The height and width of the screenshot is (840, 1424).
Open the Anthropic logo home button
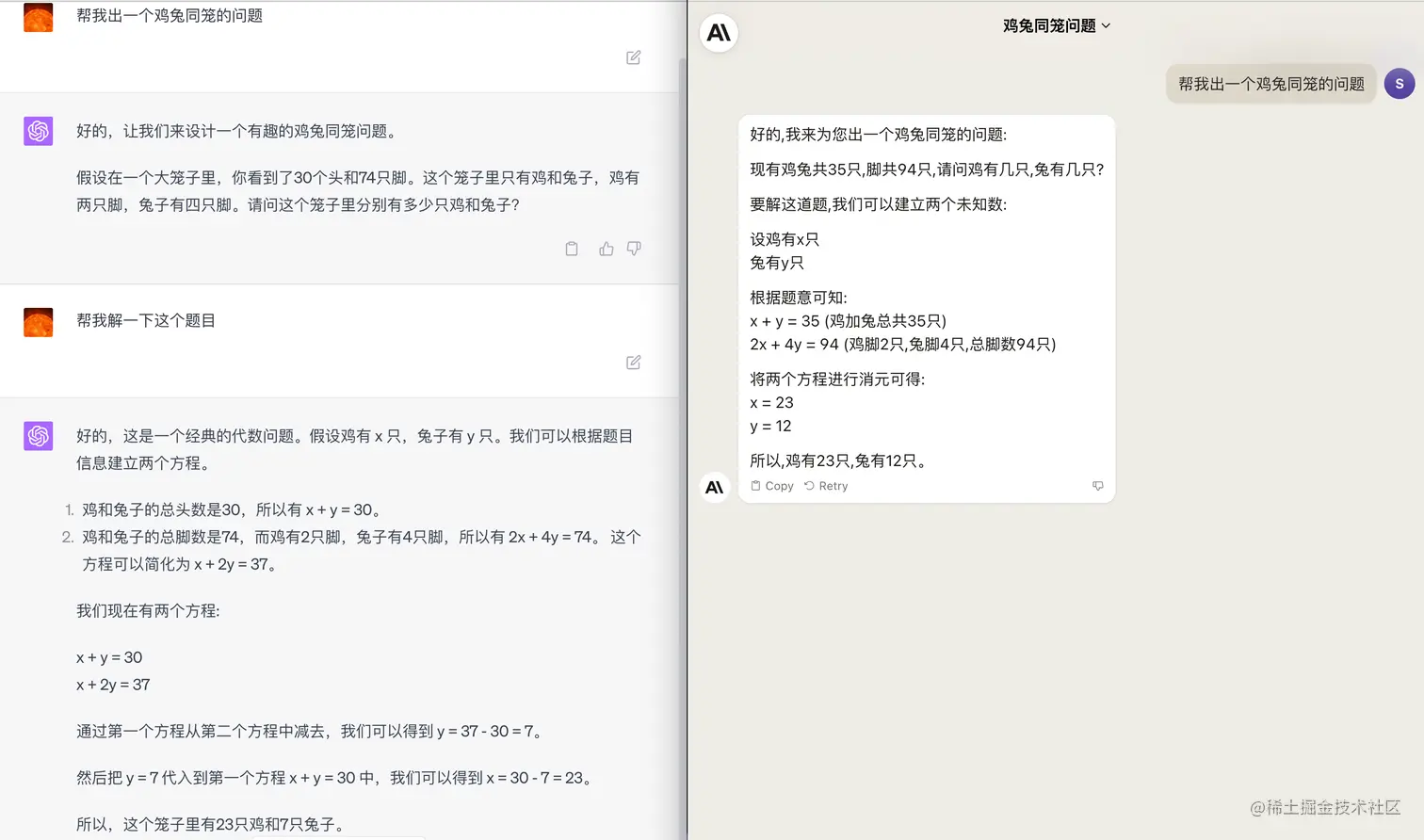(x=719, y=33)
